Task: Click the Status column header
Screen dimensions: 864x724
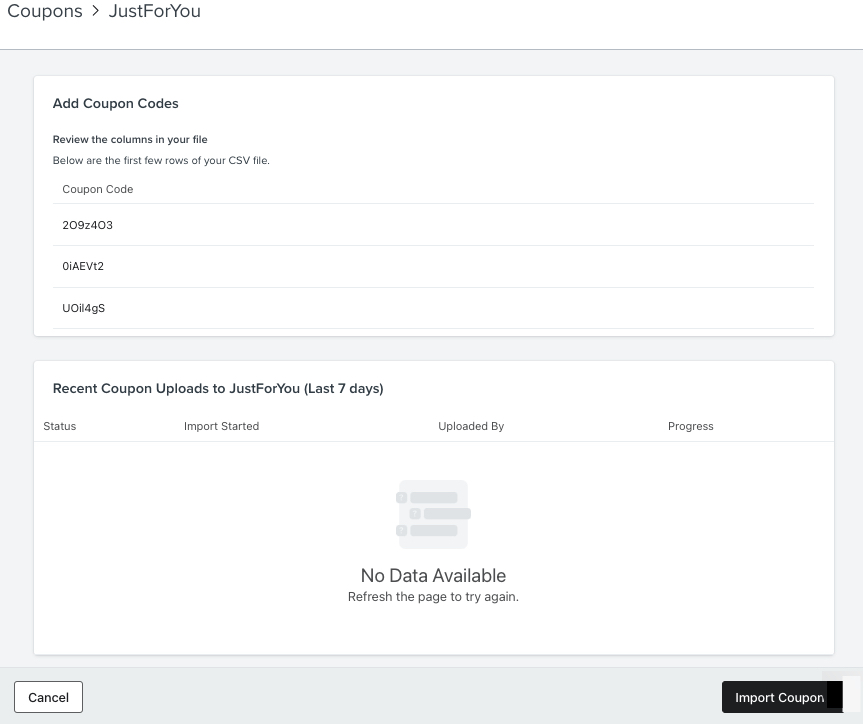Action: click(x=59, y=426)
